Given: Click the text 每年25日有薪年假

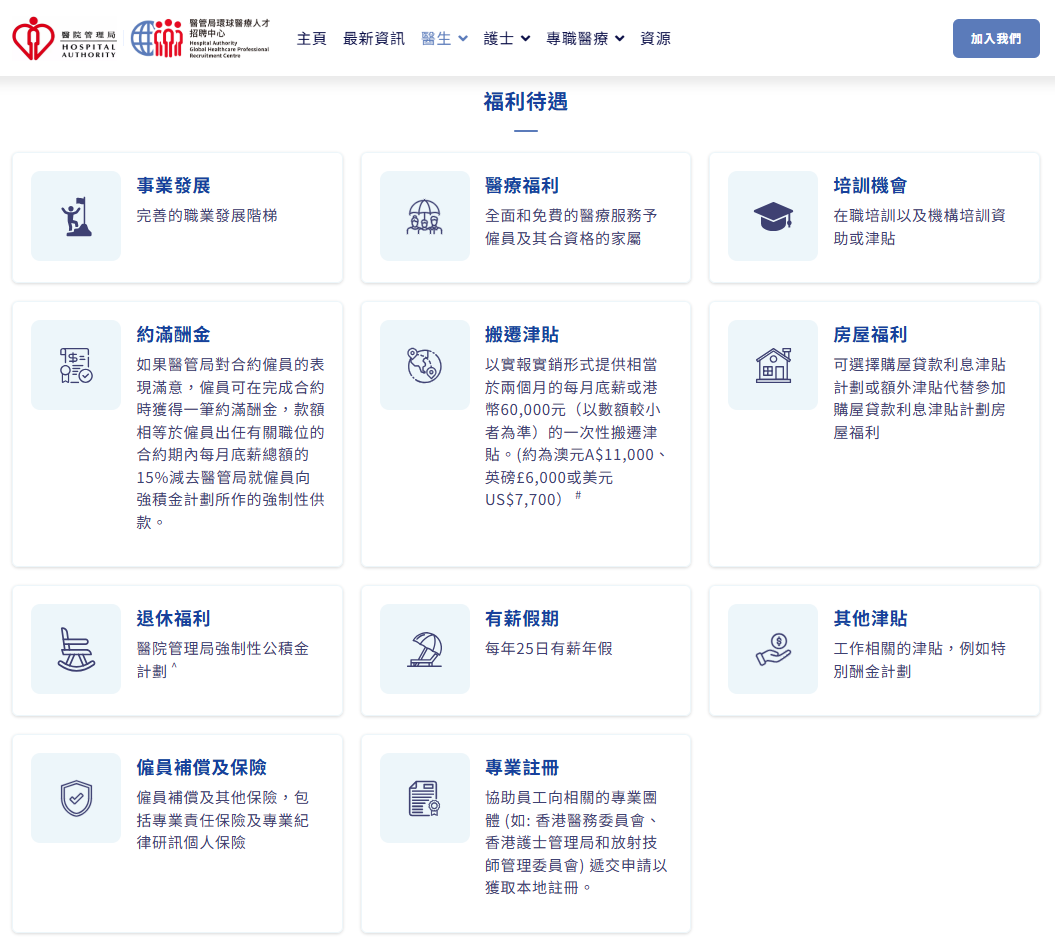Looking at the screenshot, I should tap(549, 649).
